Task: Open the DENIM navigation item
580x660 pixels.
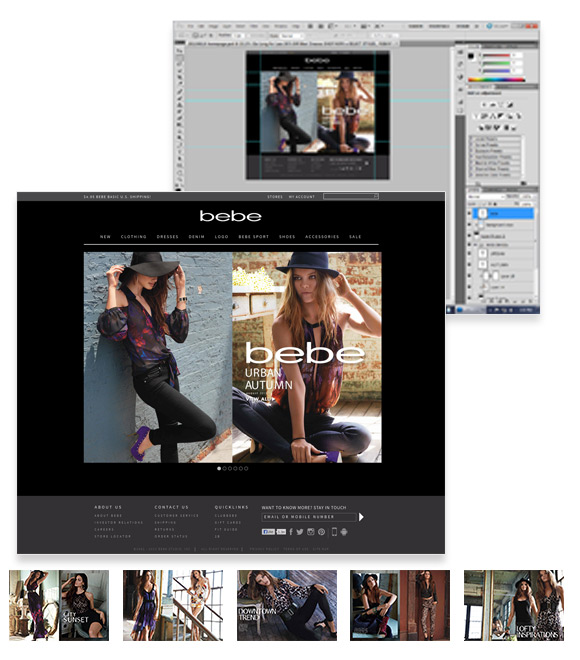Action: (x=197, y=237)
